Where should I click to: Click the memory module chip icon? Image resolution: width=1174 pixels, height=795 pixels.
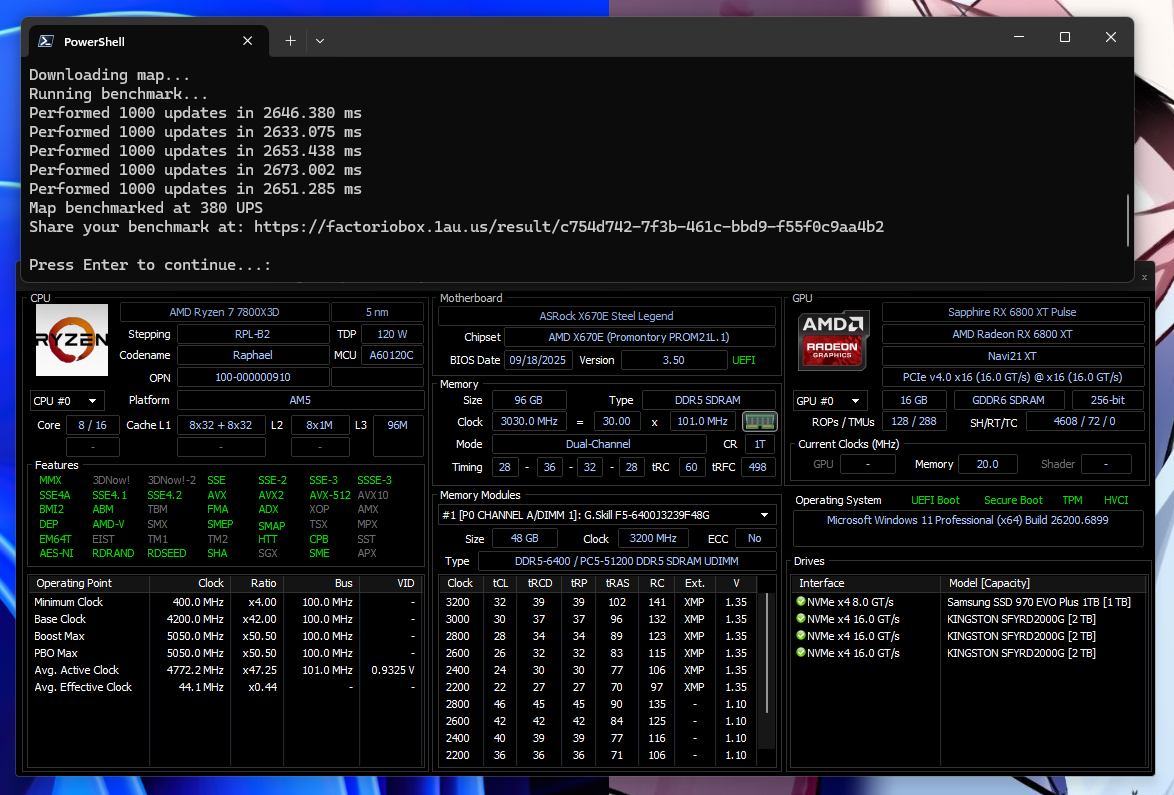(759, 421)
